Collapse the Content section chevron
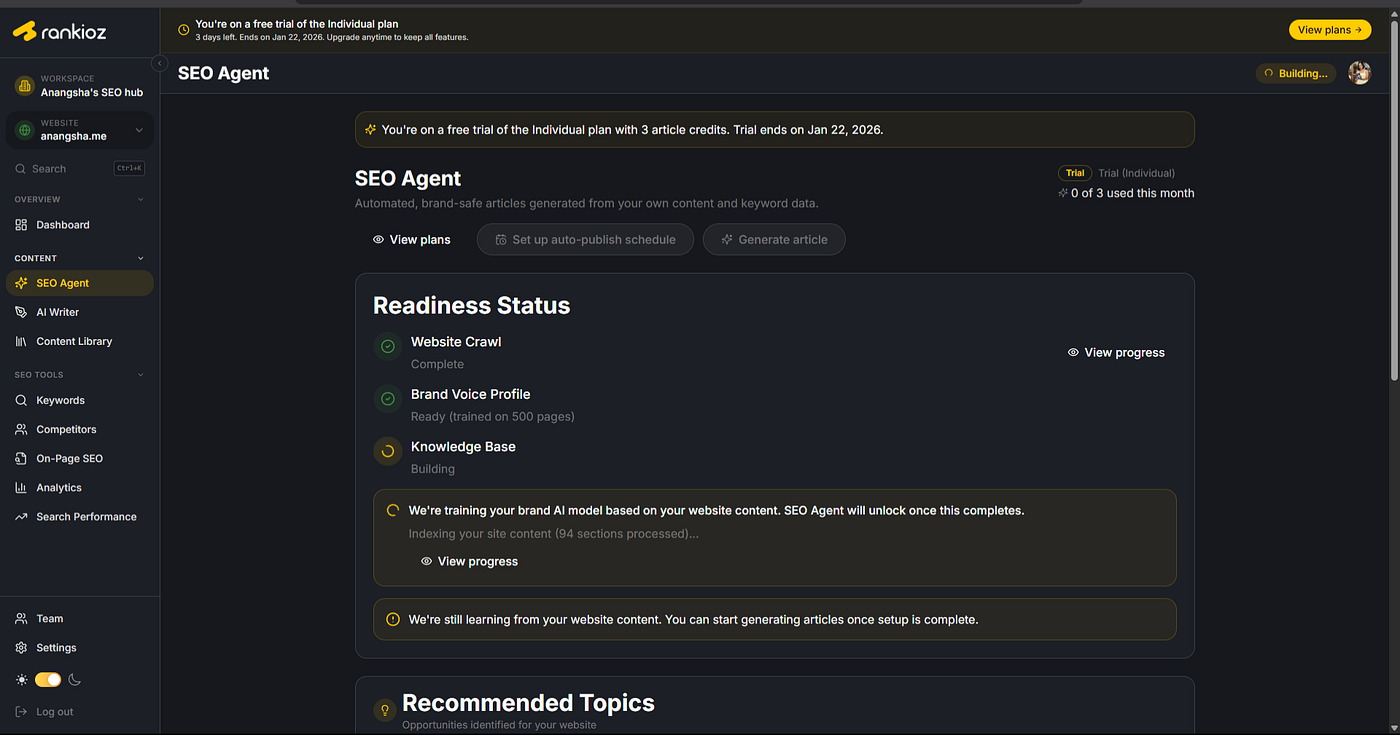Image resolution: width=1400 pixels, height=735 pixels. pyautogui.click(x=140, y=258)
